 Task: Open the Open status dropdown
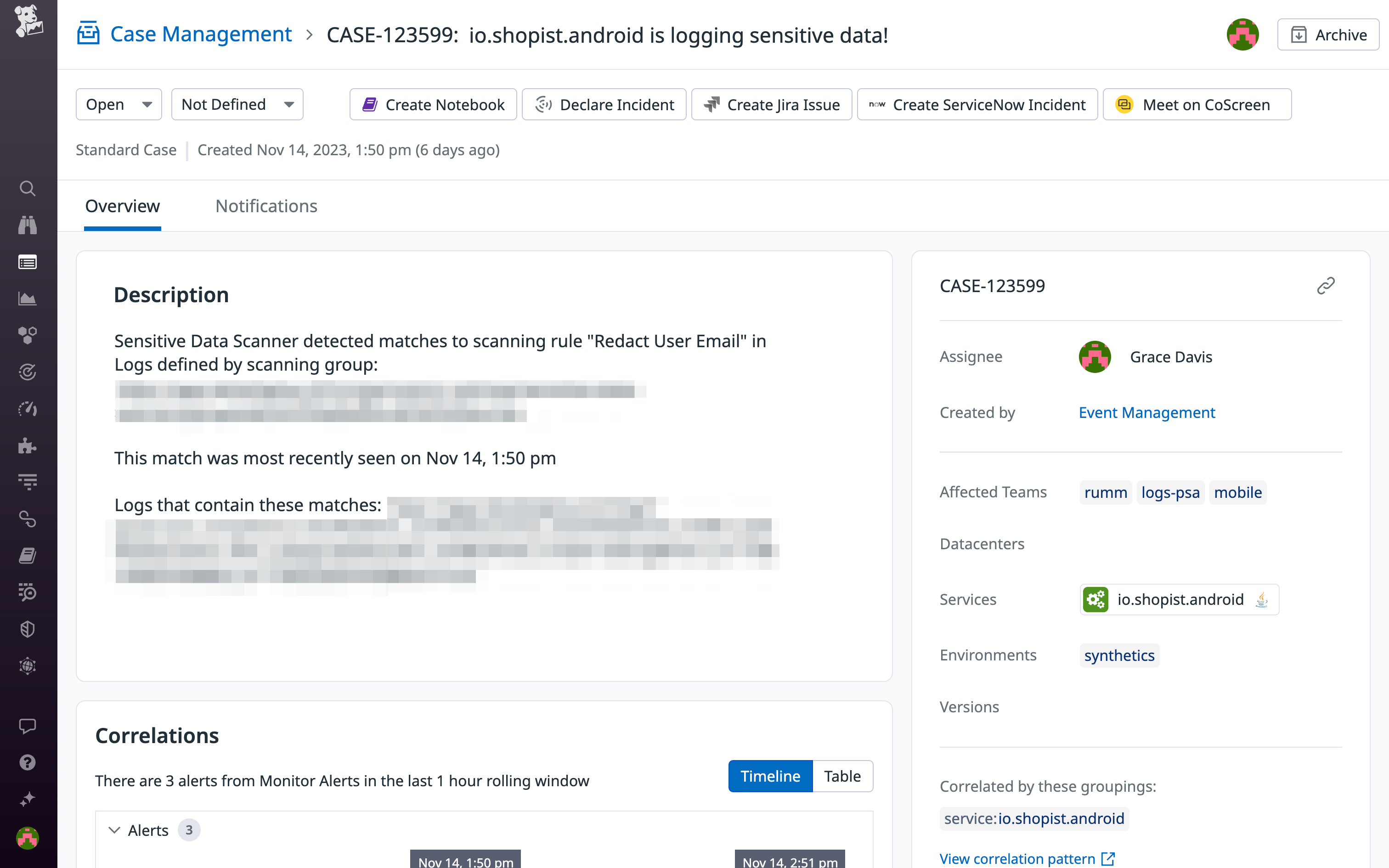tap(118, 104)
